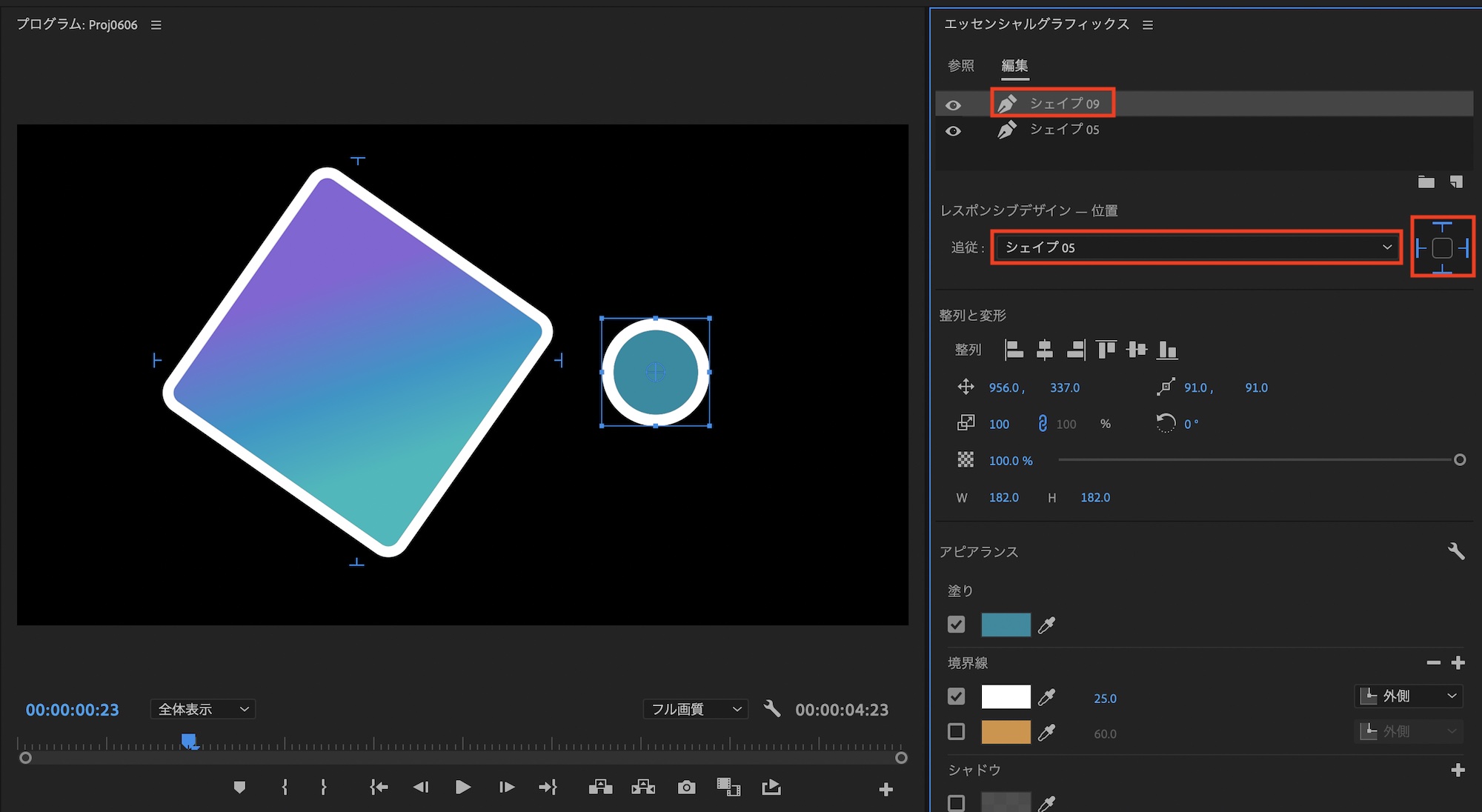The height and width of the screenshot is (812, 1482).
Task: Click the Play button in the program monitor
Action: [x=462, y=787]
